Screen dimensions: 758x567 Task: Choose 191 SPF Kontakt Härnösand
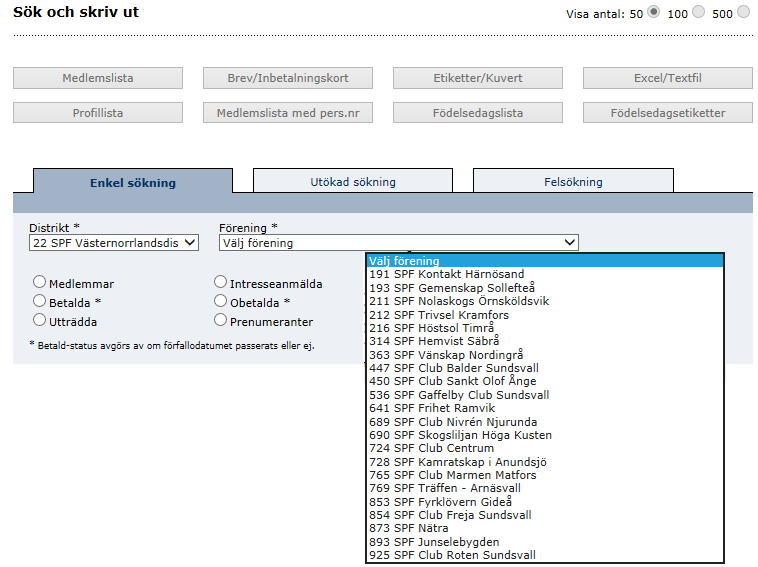[x=545, y=274]
